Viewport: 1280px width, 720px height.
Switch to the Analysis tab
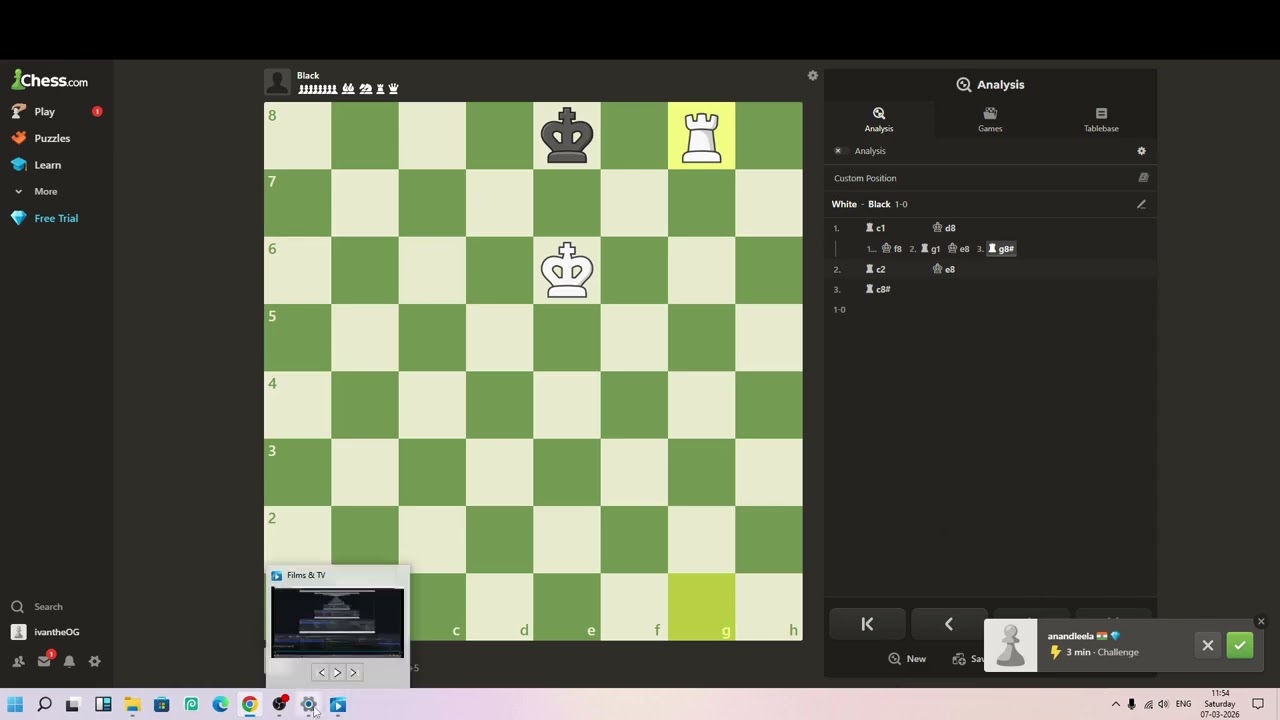tap(879, 119)
